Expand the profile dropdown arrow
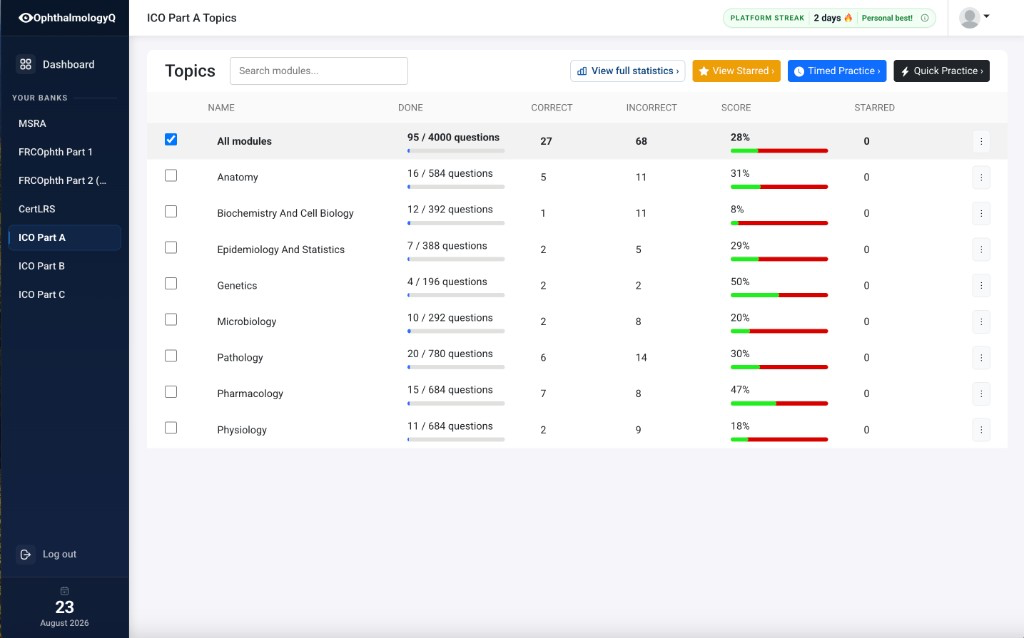The height and width of the screenshot is (638, 1024). [987, 16]
